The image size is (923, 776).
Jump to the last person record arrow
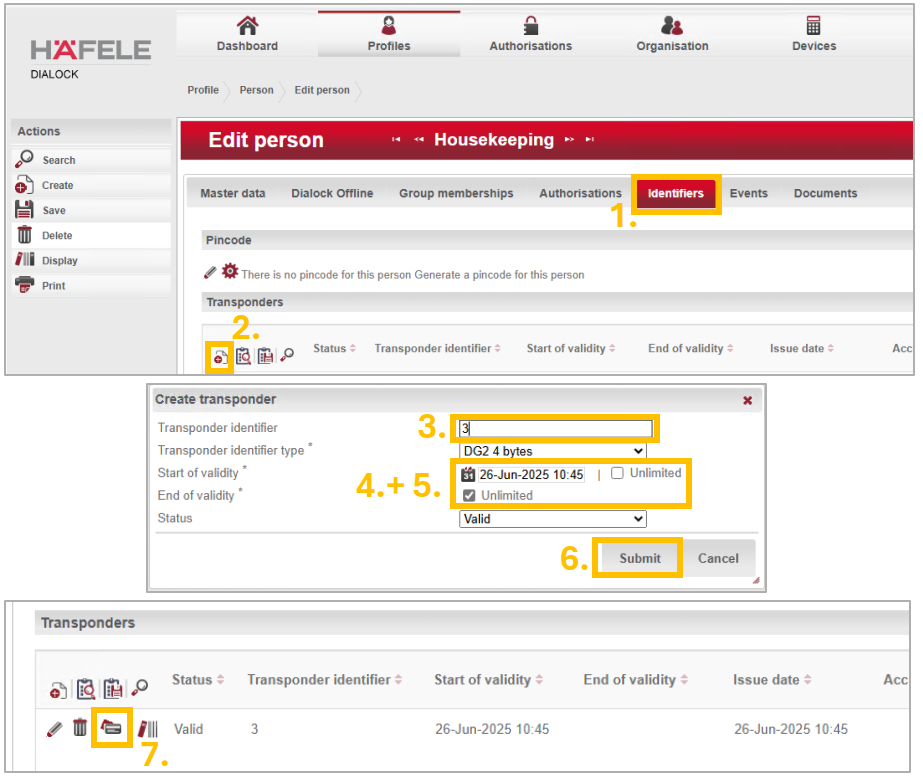(590, 140)
